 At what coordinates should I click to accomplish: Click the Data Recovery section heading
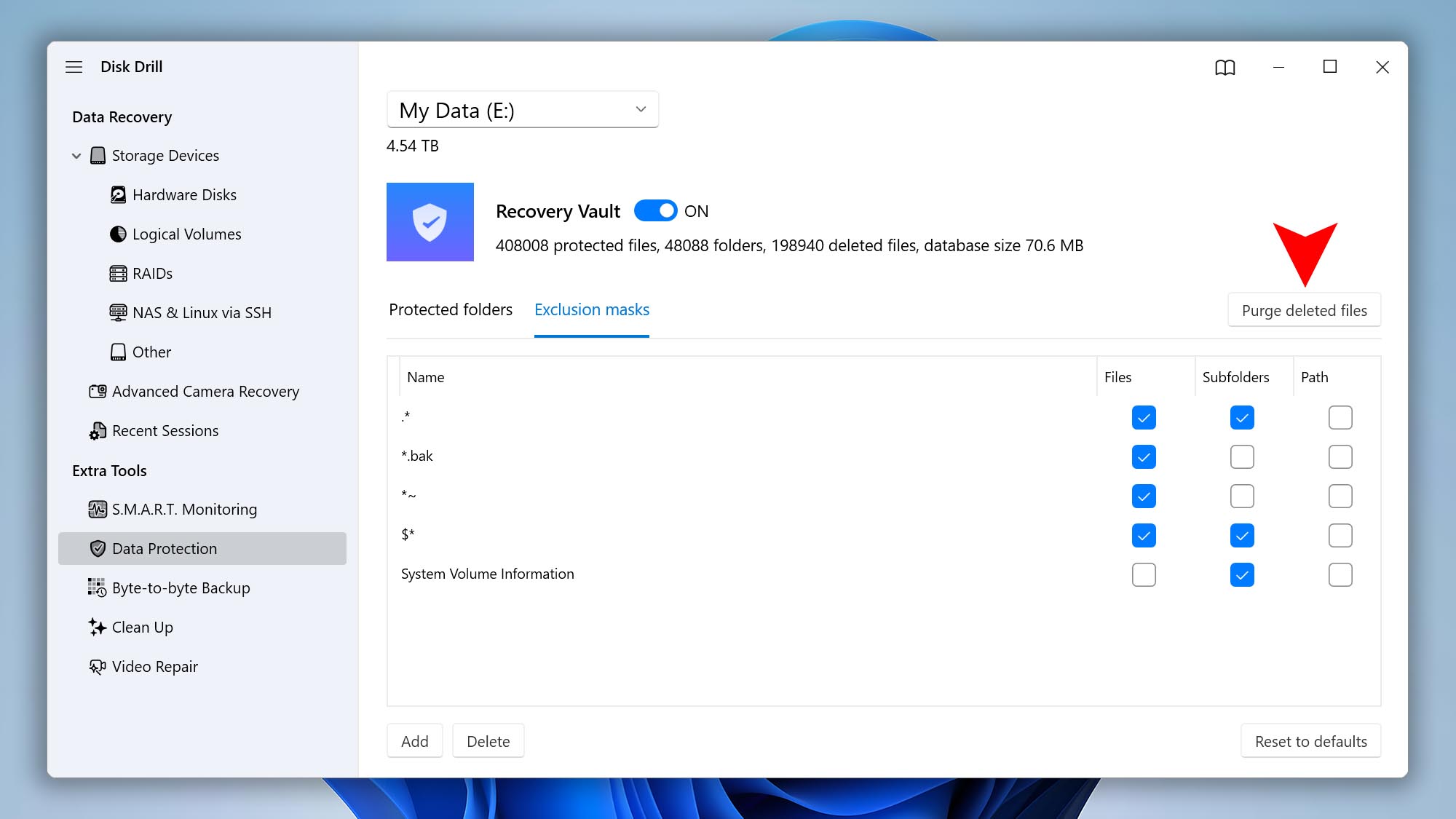coord(122,117)
